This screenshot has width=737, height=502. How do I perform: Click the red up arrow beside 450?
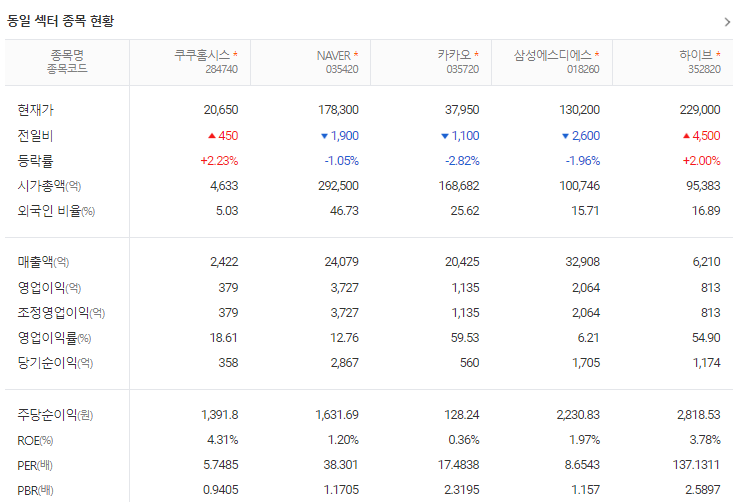[x=212, y=136]
